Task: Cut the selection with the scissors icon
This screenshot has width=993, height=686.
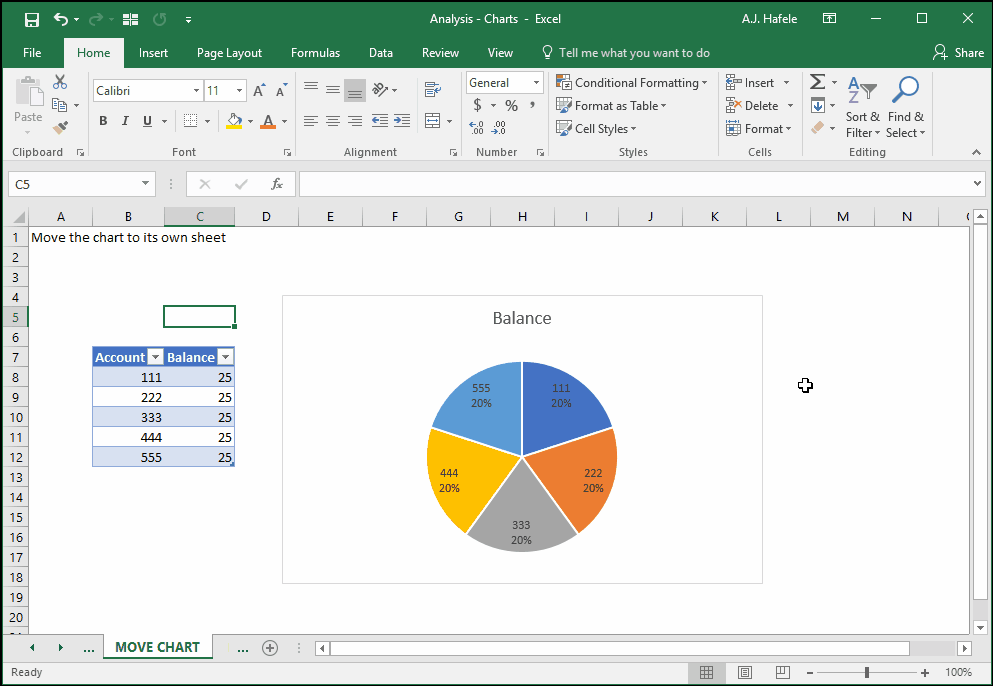Action: [60, 82]
